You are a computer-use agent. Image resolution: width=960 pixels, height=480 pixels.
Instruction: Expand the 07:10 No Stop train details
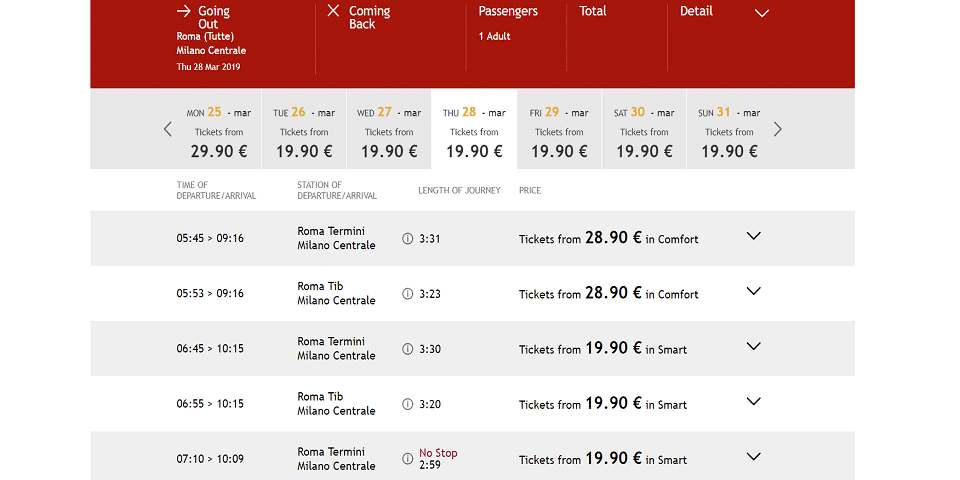point(754,456)
